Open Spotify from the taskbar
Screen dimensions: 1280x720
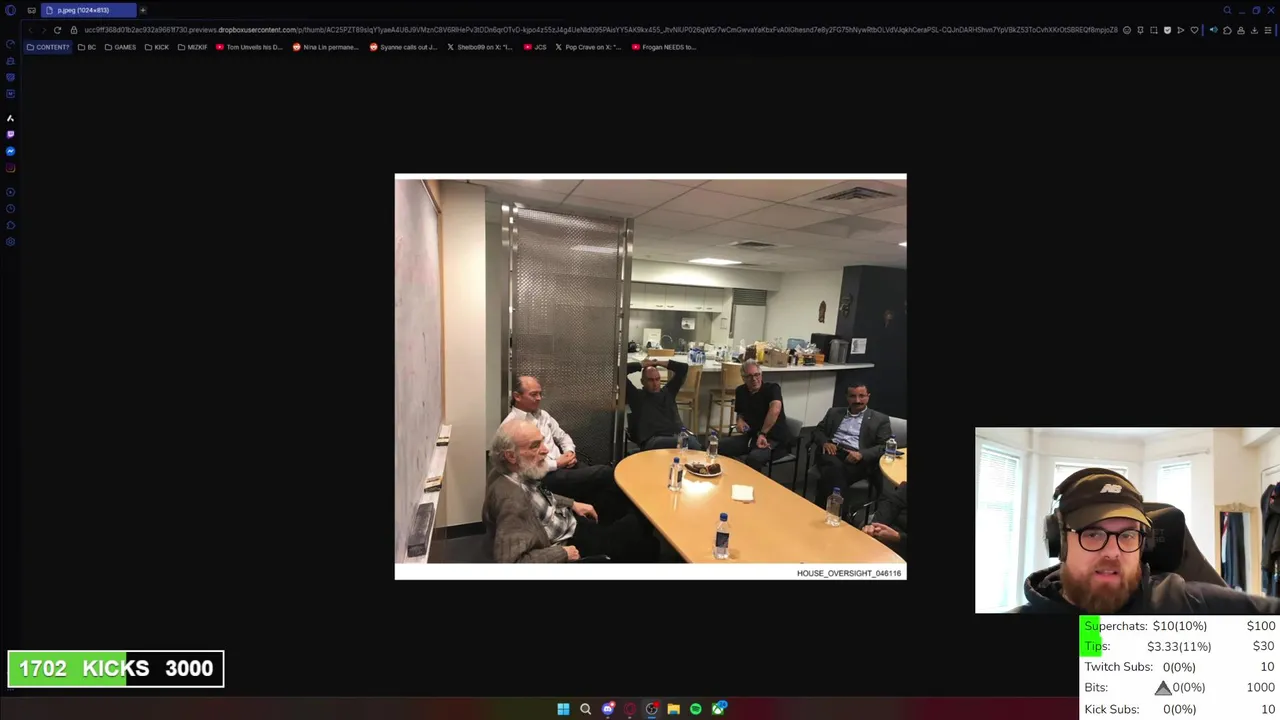pyautogui.click(x=695, y=709)
